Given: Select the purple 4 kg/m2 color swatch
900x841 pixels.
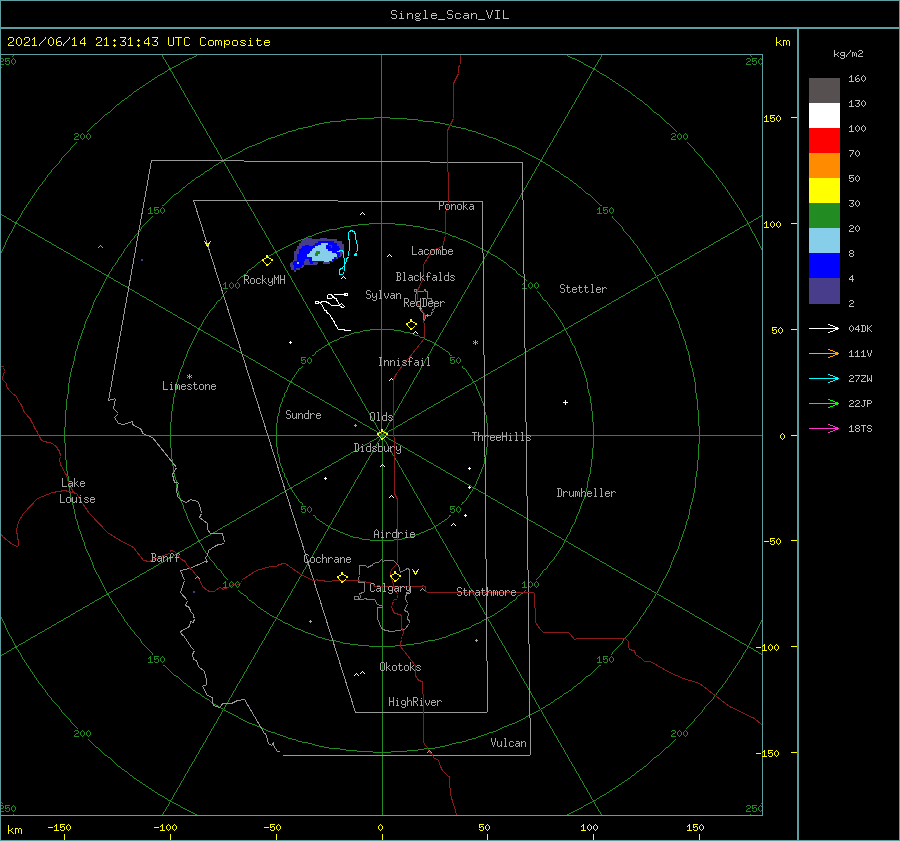Looking at the screenshot, I should click(824, 290).
